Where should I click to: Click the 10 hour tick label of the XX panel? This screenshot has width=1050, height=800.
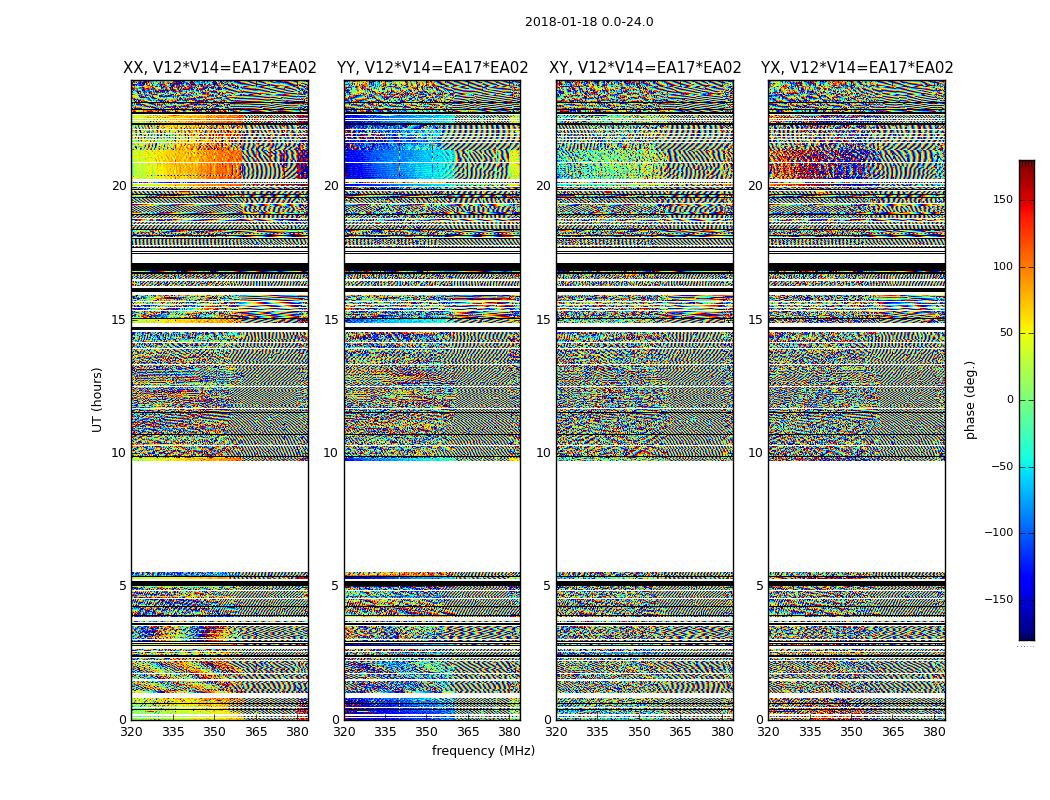(x=119, y=453)
